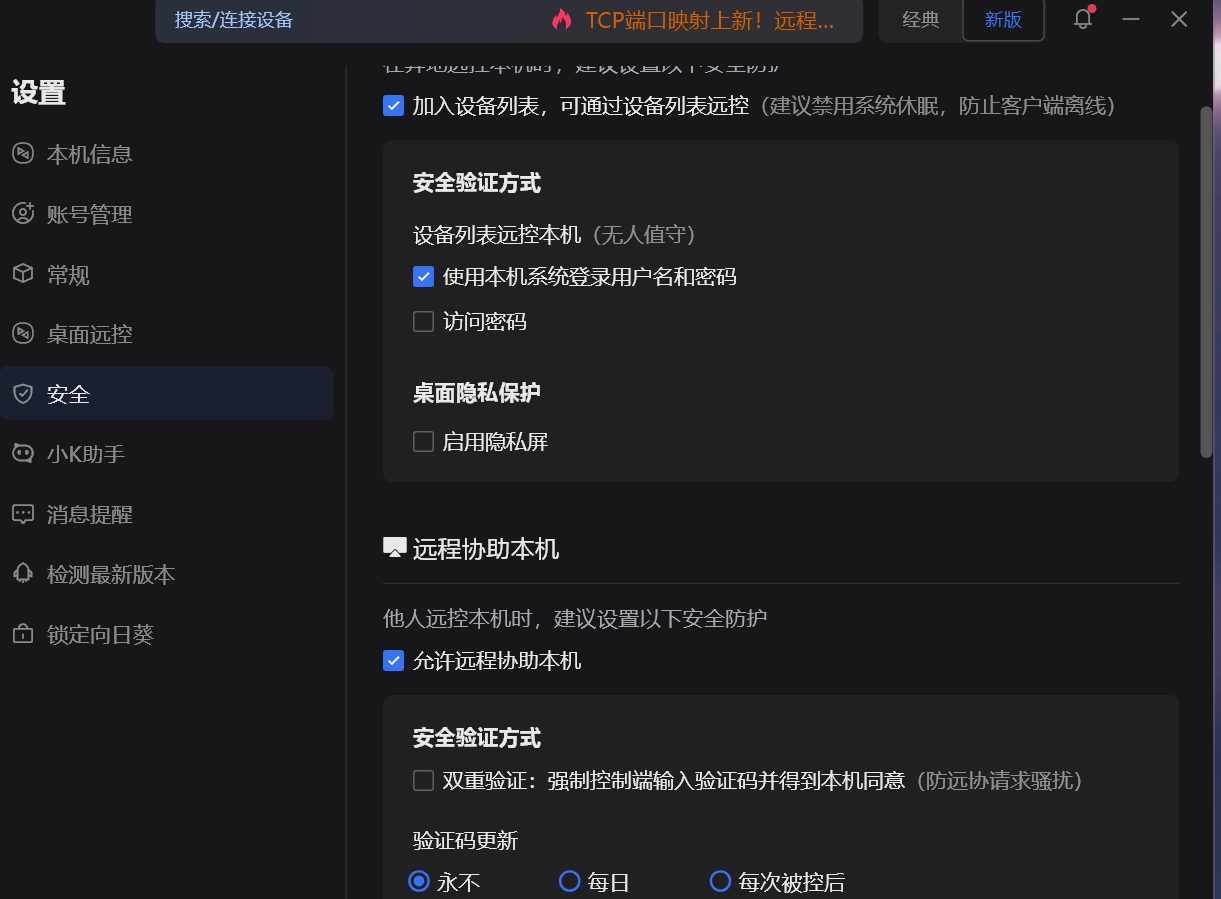Image resolution: width=1221 pixels, height=899 pixels.
Task: Minimize the settings window
Action: pyautogui.click(x=1131, y=19)
